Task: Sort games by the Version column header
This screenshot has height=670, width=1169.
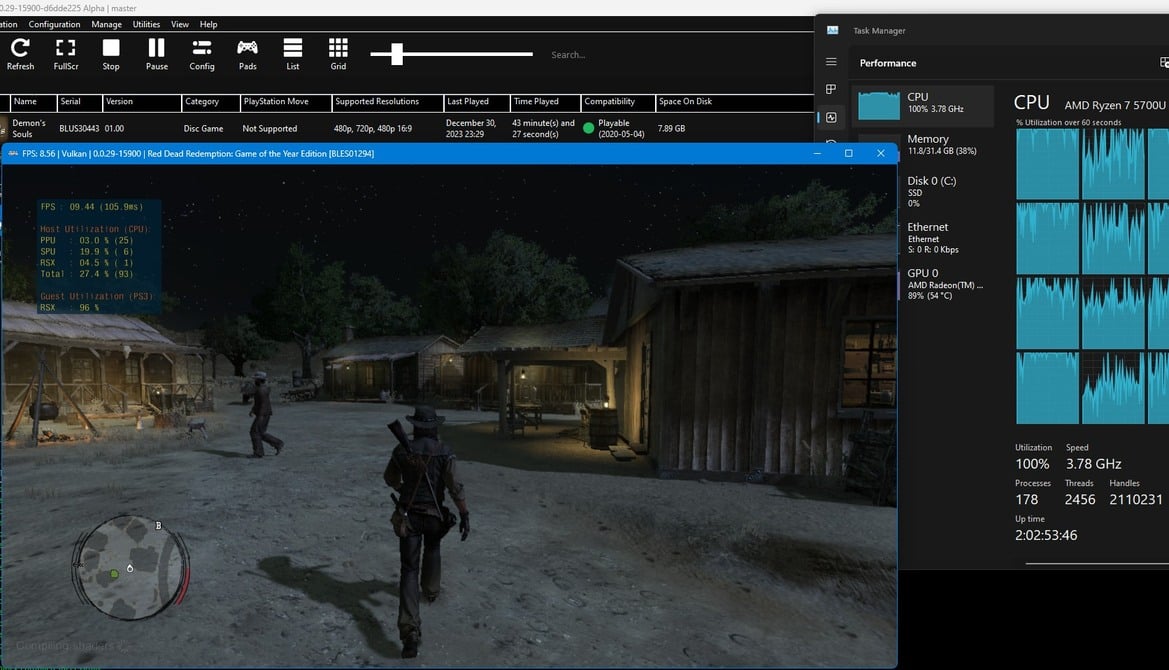Action: click(142, 102)
